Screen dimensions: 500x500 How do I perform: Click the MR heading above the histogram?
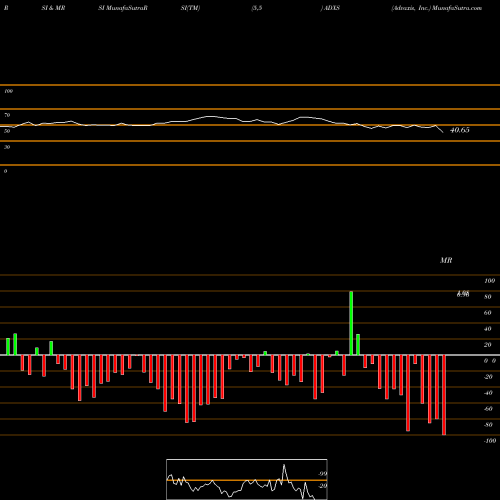(446, 260)
